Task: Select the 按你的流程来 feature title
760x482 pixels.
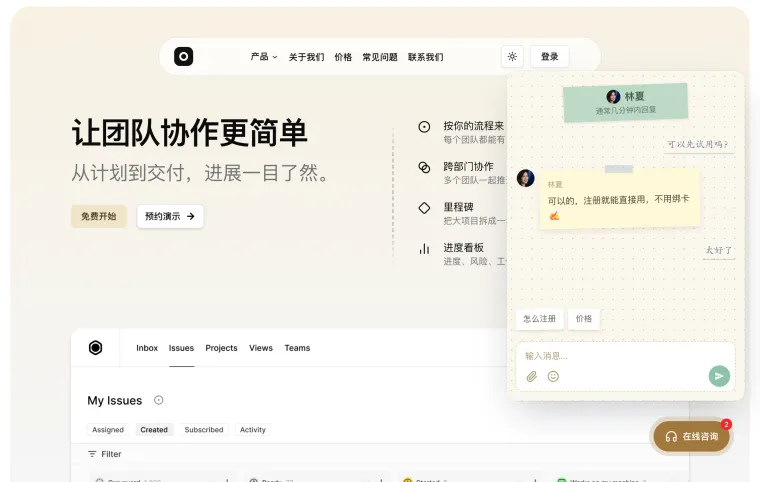Action: 474,126
